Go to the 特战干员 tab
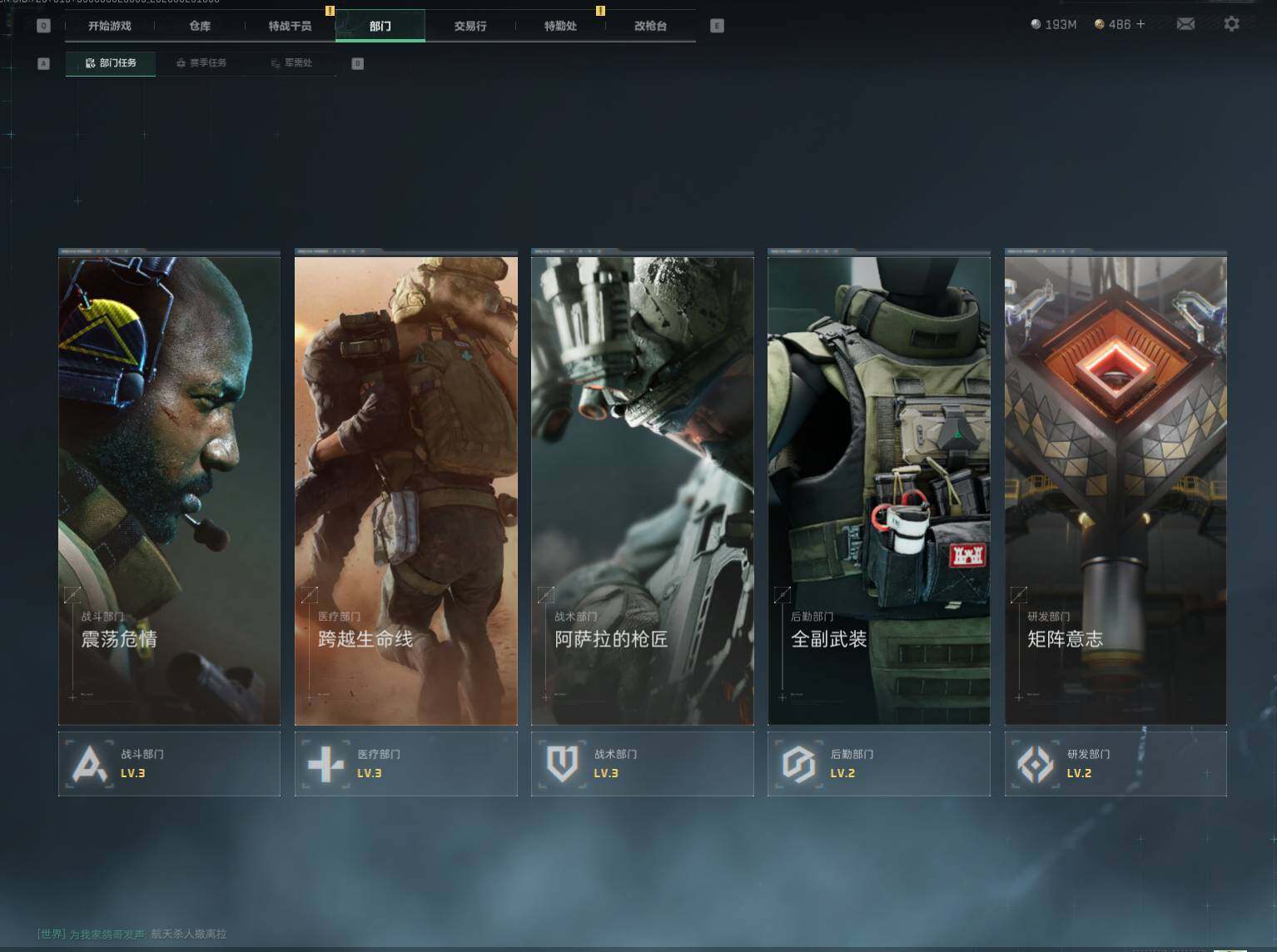1277x952 pixels. click(x=290, y=26)
